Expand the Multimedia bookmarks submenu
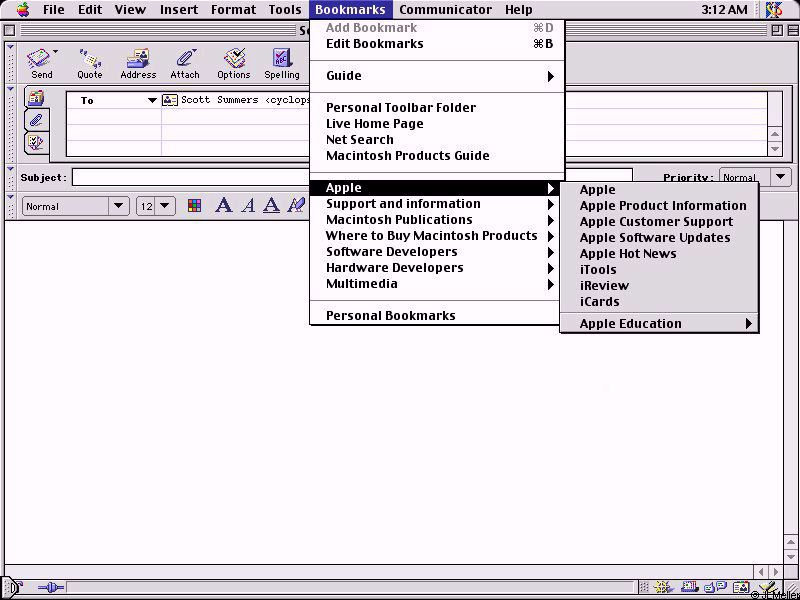The height and width of the screenshot is (600, 800). coord(437,284)
